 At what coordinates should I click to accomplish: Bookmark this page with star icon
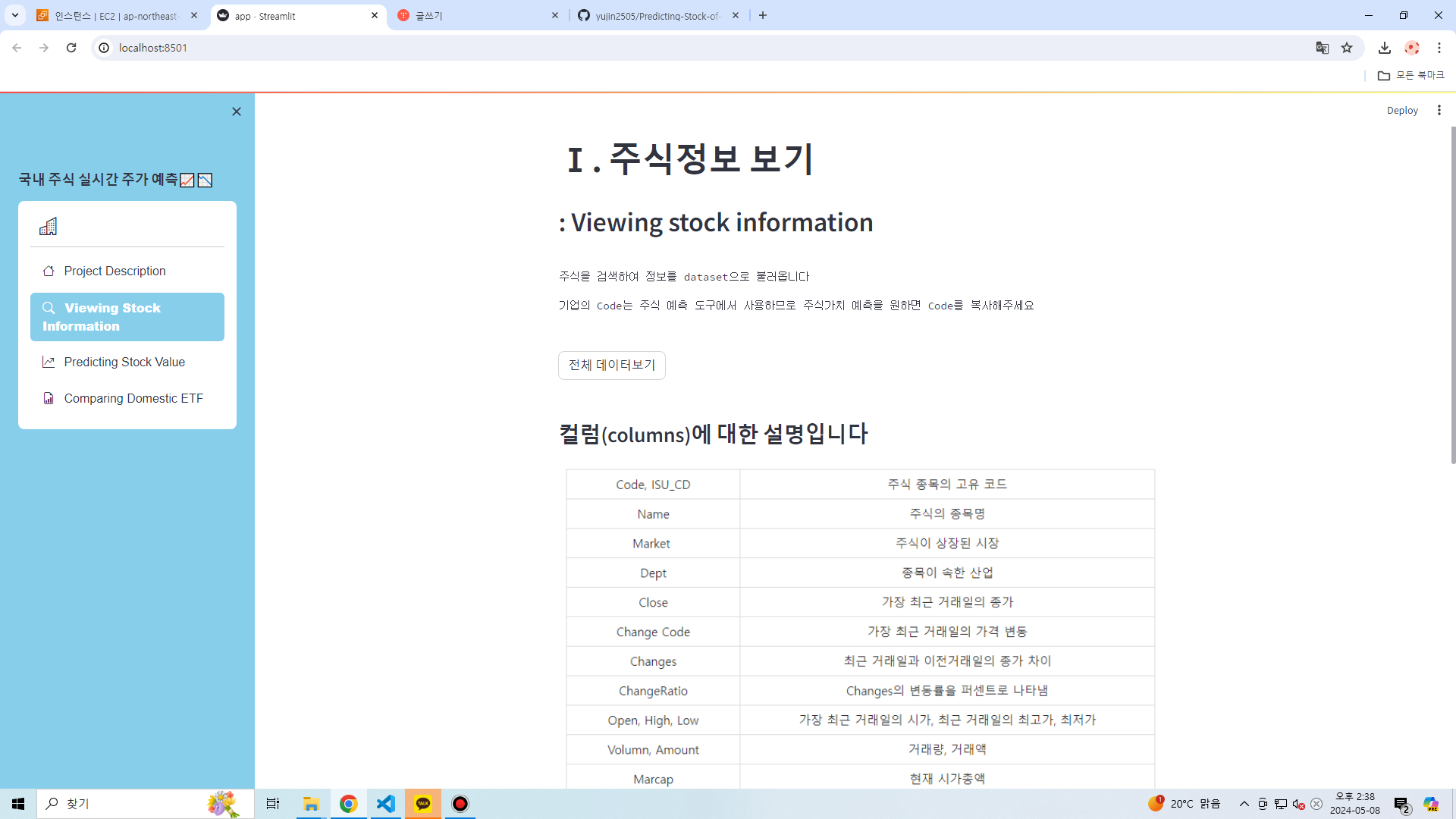click(1347, 48)
